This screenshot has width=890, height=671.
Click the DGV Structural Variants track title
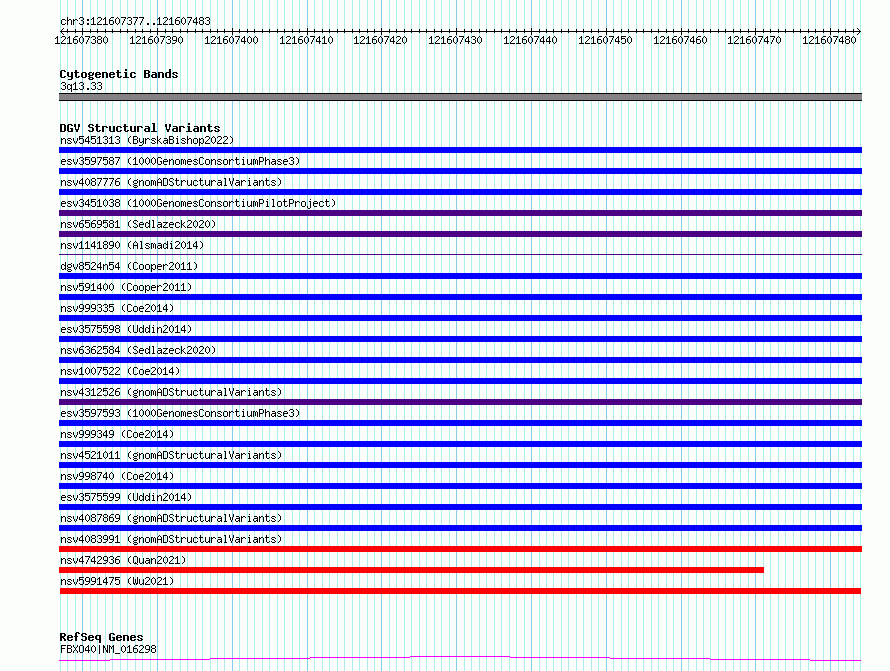[x=140, y=128]
